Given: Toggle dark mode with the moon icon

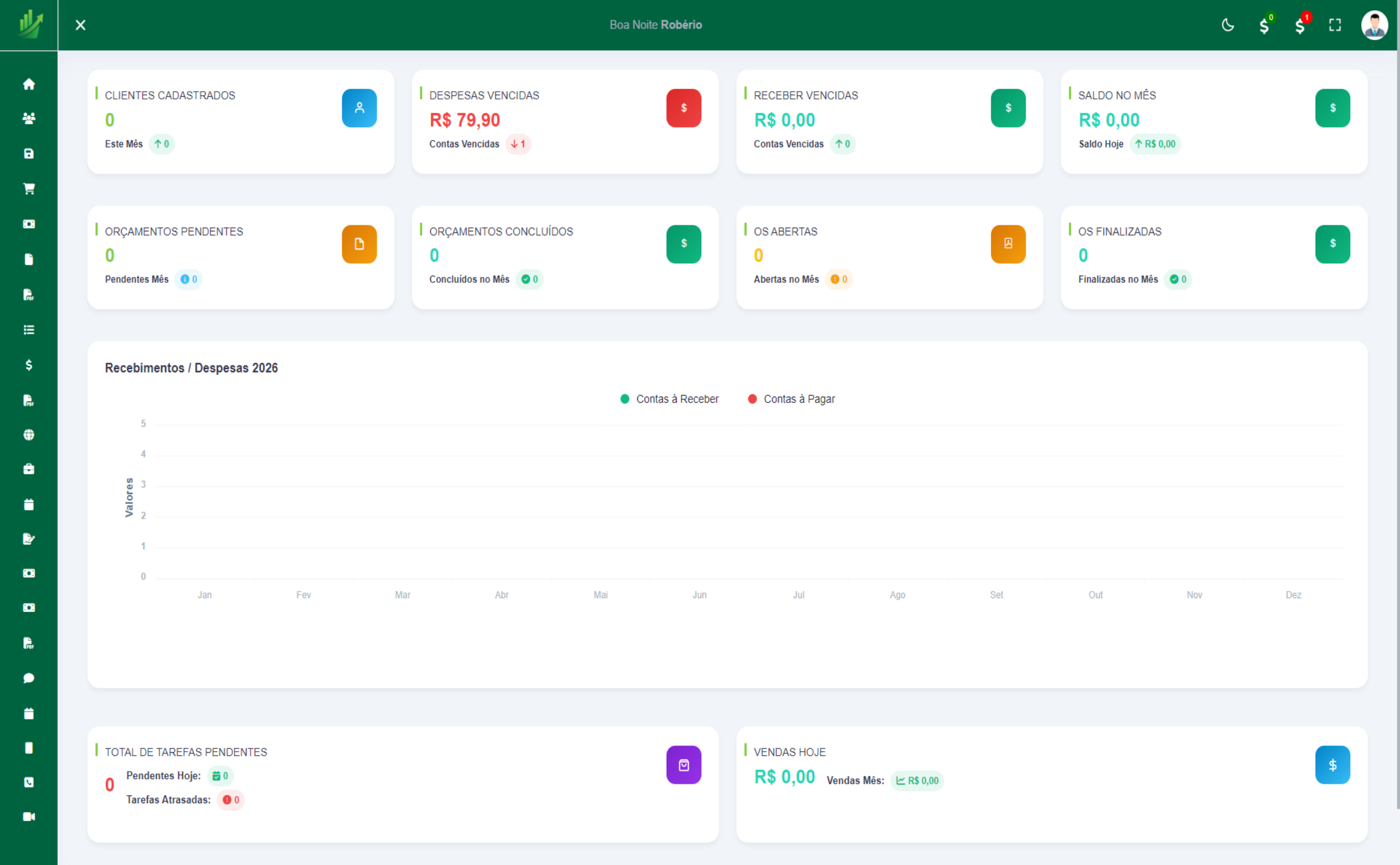Looking at the screenshot, I should pos(1228,25).
